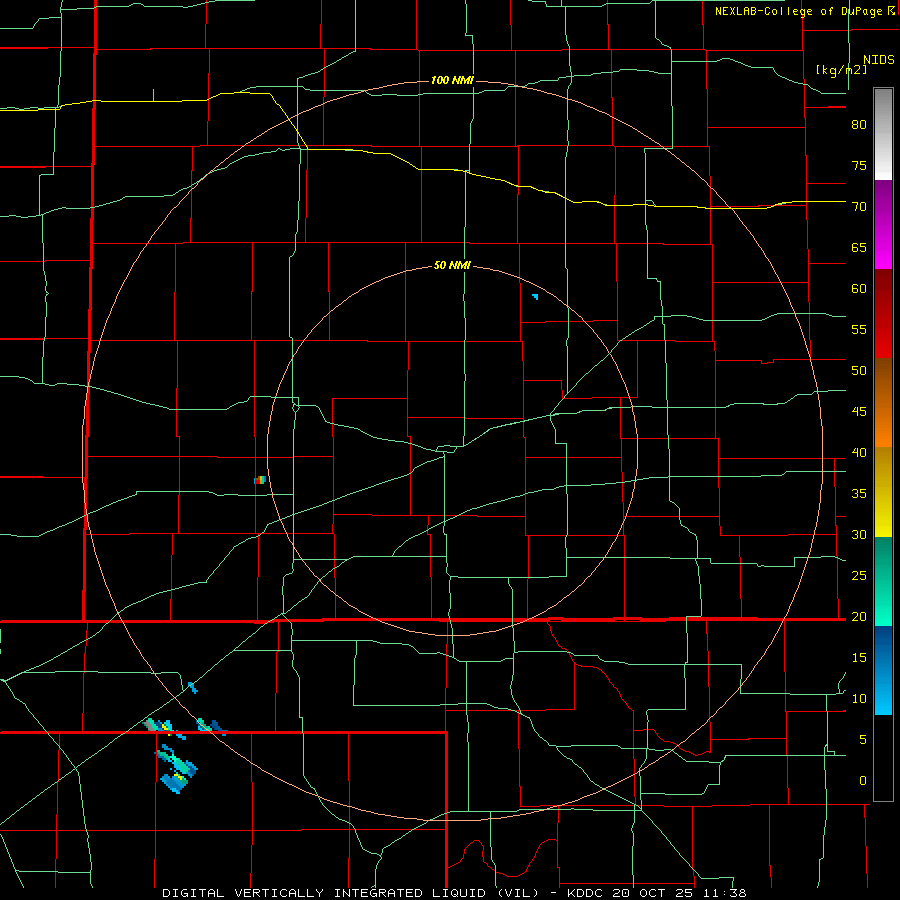Click the scale value 30
Image resolution: width=900 pixels, height=900 pixels.
click(859, 534)
